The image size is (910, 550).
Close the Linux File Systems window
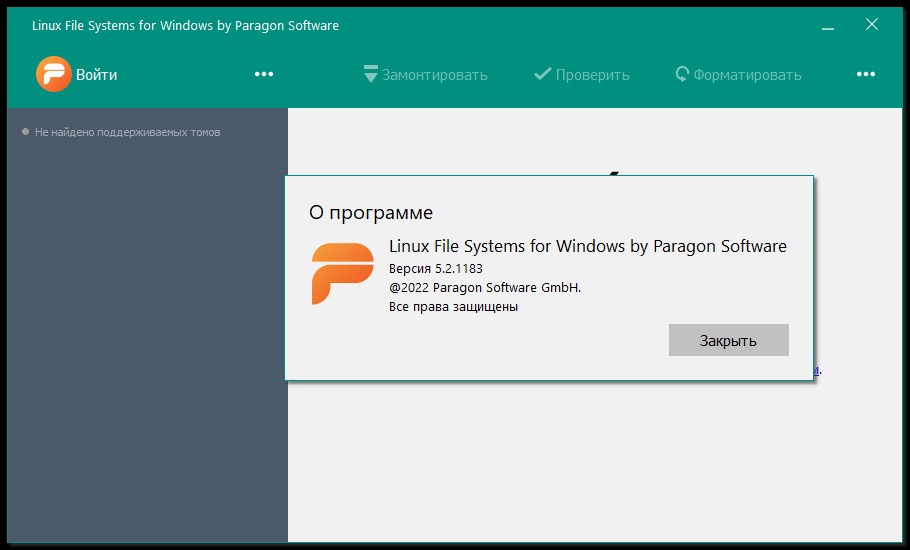872,24
